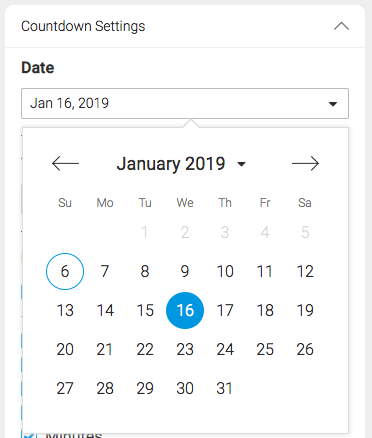Pick January 20 on the calendar
The height and width of the screenshot is (438, 372).
[65, 349]
